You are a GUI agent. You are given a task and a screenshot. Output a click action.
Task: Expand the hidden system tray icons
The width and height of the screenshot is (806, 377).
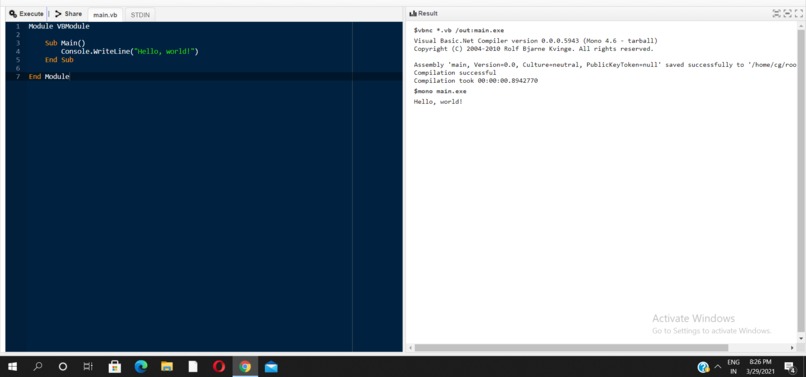tap(718, 367)
